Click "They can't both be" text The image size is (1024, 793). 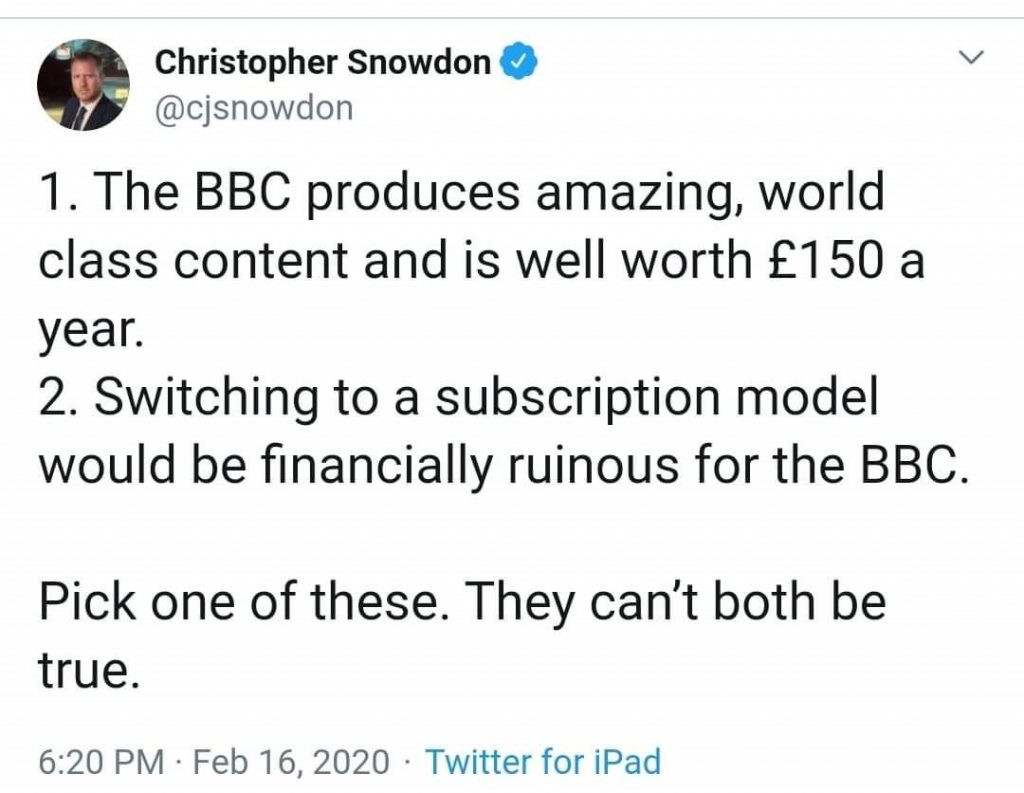click(x=675, y=601)
